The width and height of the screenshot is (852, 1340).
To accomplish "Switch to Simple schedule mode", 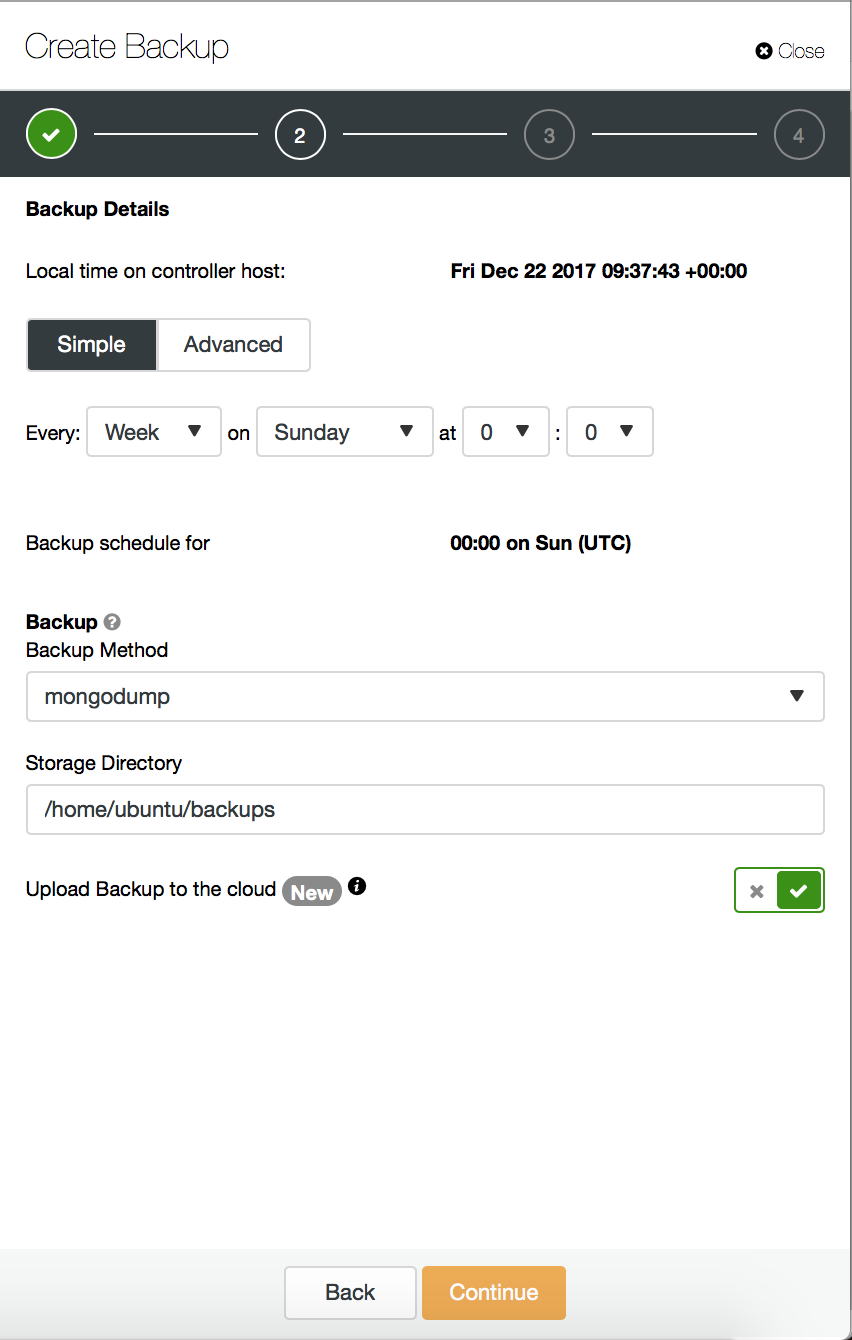I will point(92,345).
